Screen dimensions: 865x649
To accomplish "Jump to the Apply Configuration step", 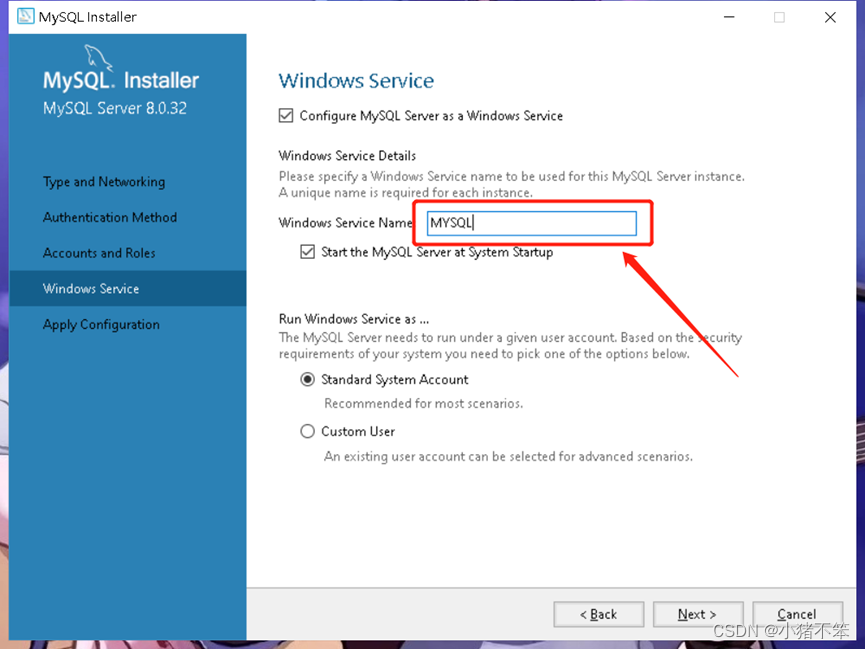I will pyautogui.click(x=101, y=324).
